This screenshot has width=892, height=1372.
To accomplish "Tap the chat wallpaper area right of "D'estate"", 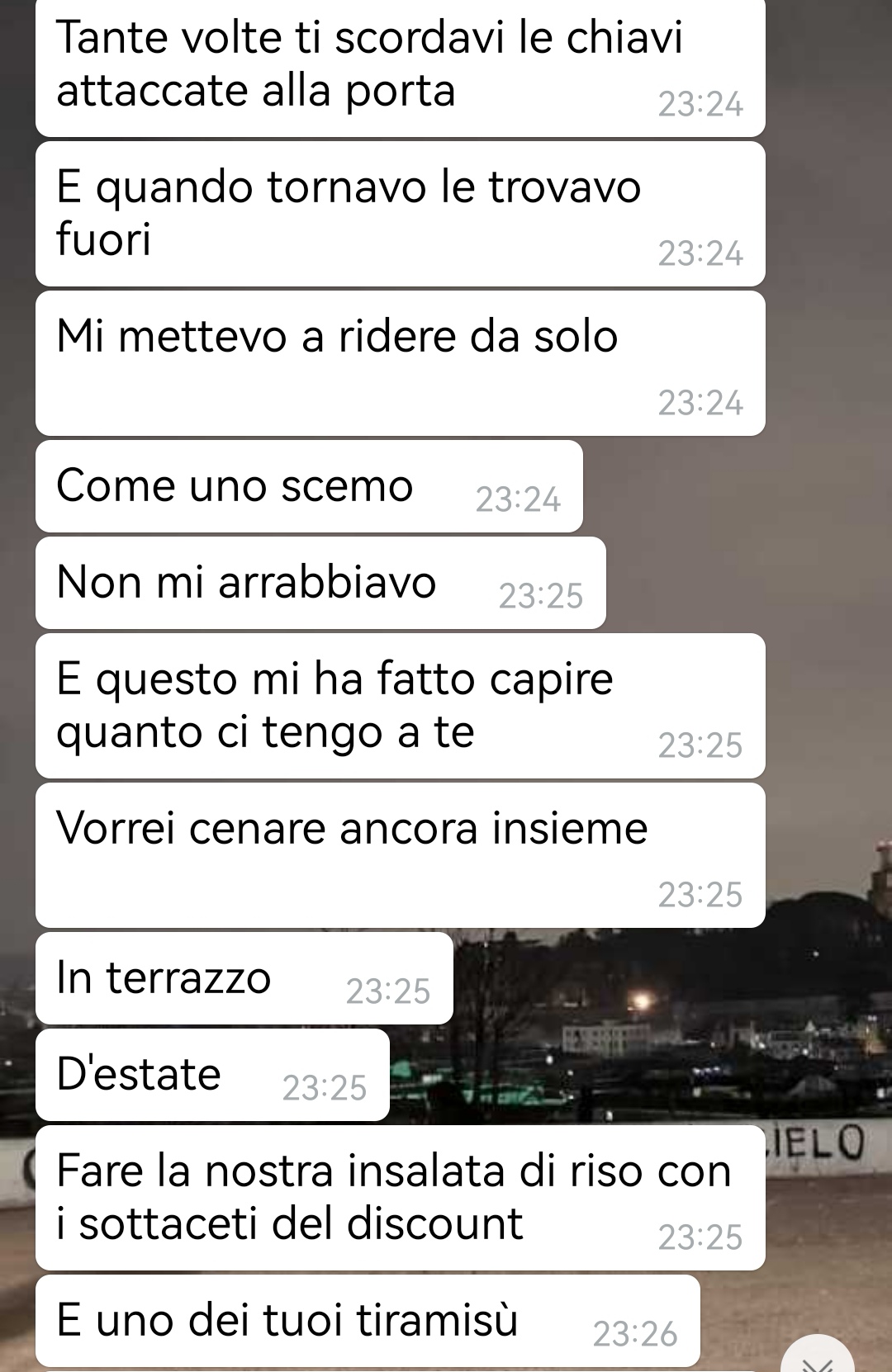I will [x=636, y=1075].
